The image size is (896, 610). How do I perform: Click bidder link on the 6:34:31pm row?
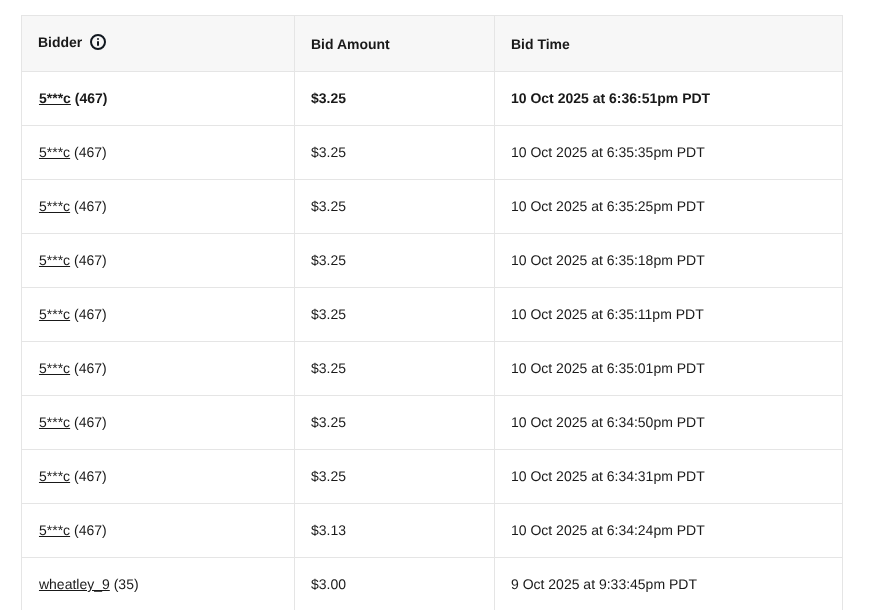[x=55, y=477]
